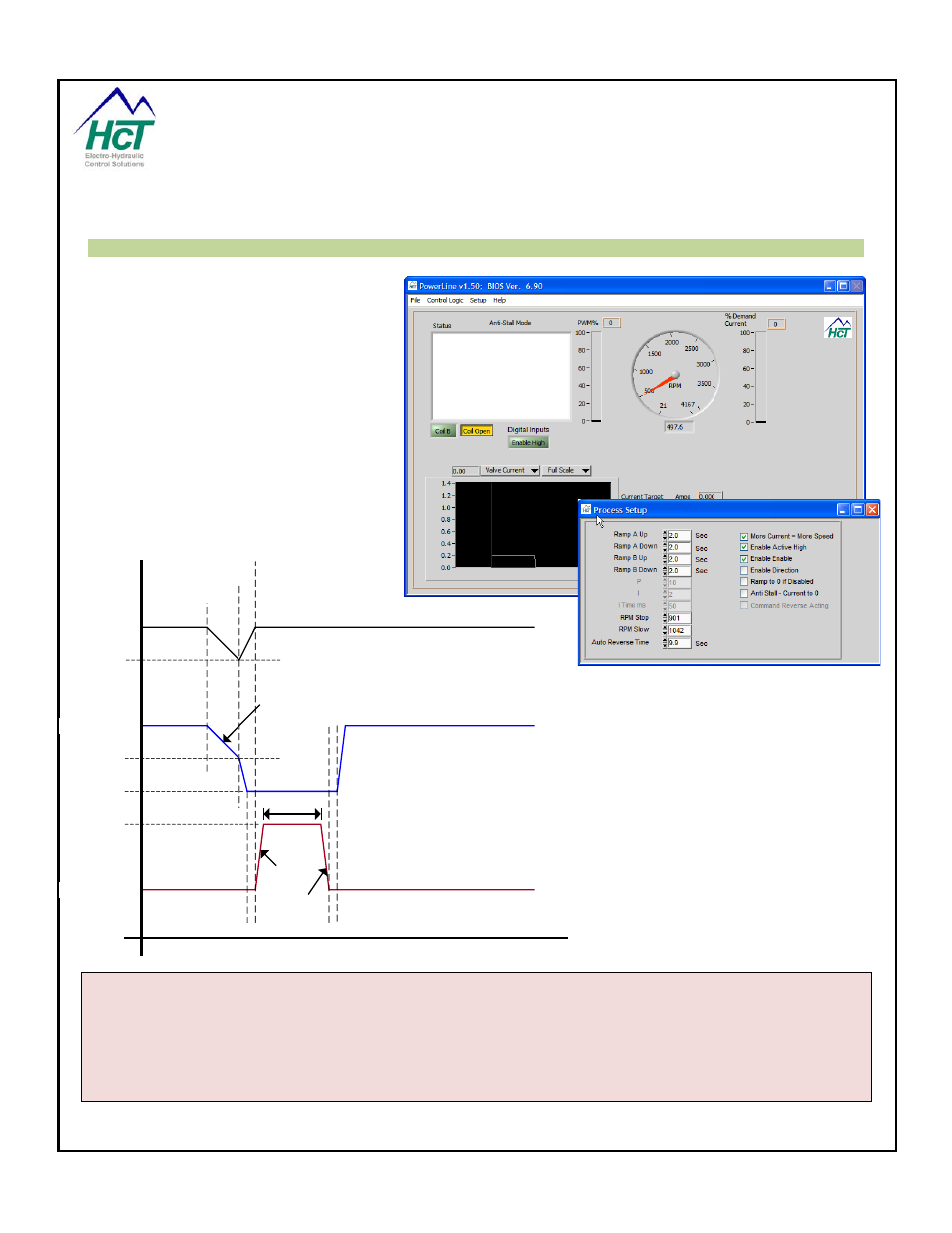Minimize the PowerLine window

click(830, 286)
